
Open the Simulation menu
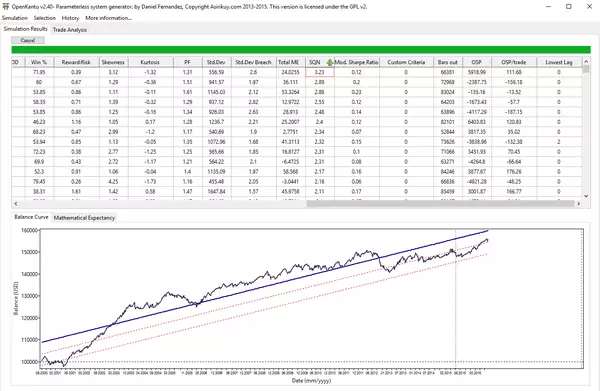[x=15, y=18]
